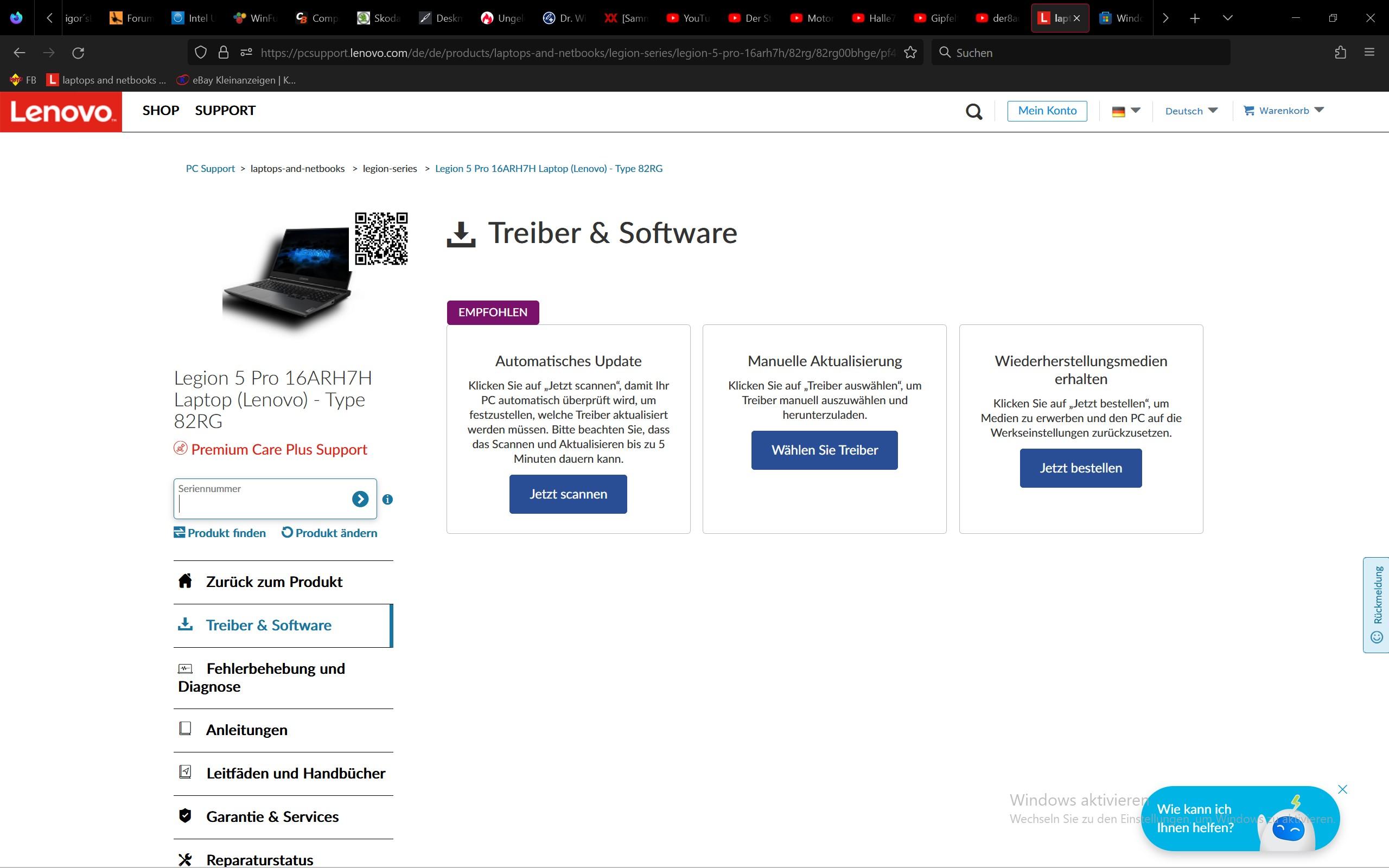
Task: Bookmark page with the star icon
Action: pos(910,53)
